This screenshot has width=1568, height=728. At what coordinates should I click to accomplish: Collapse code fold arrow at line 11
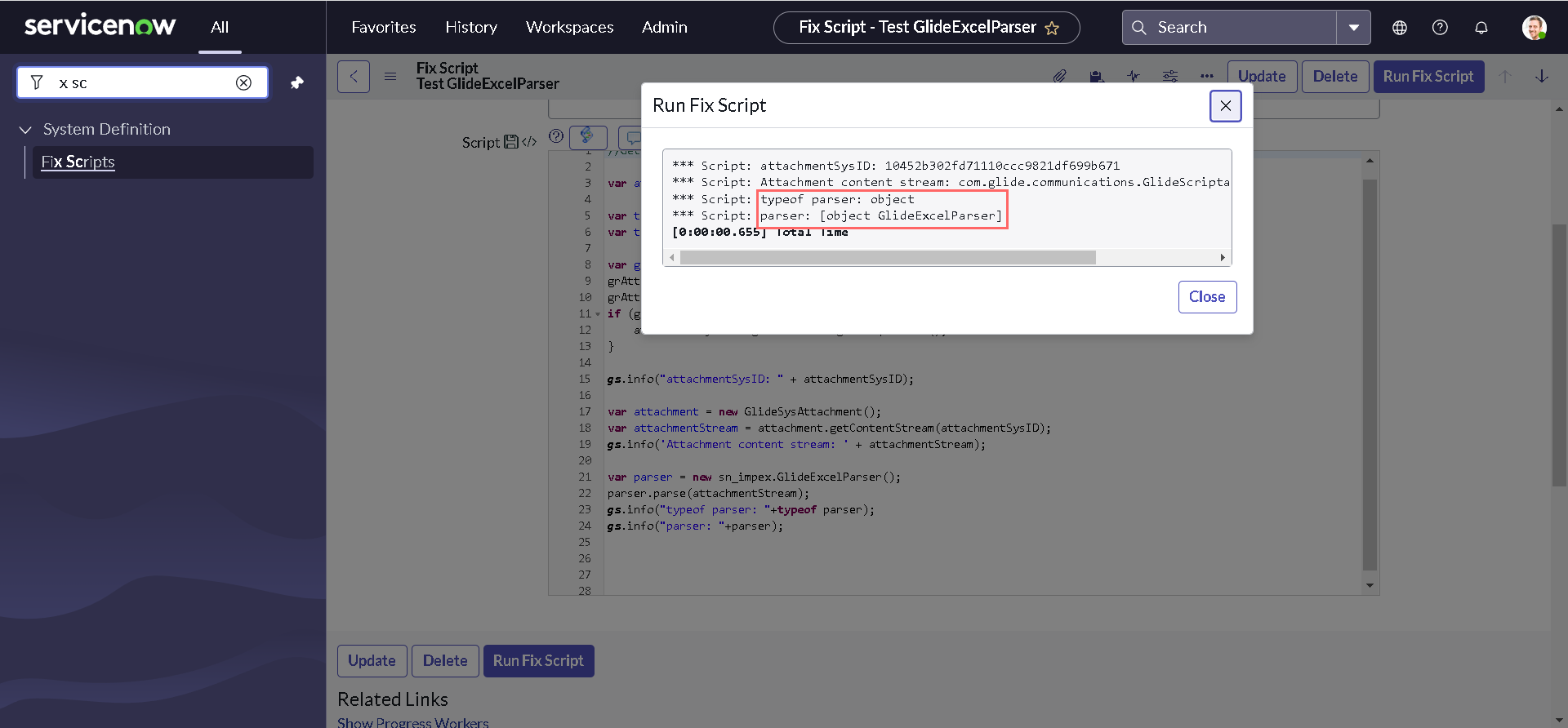[598, 314]
